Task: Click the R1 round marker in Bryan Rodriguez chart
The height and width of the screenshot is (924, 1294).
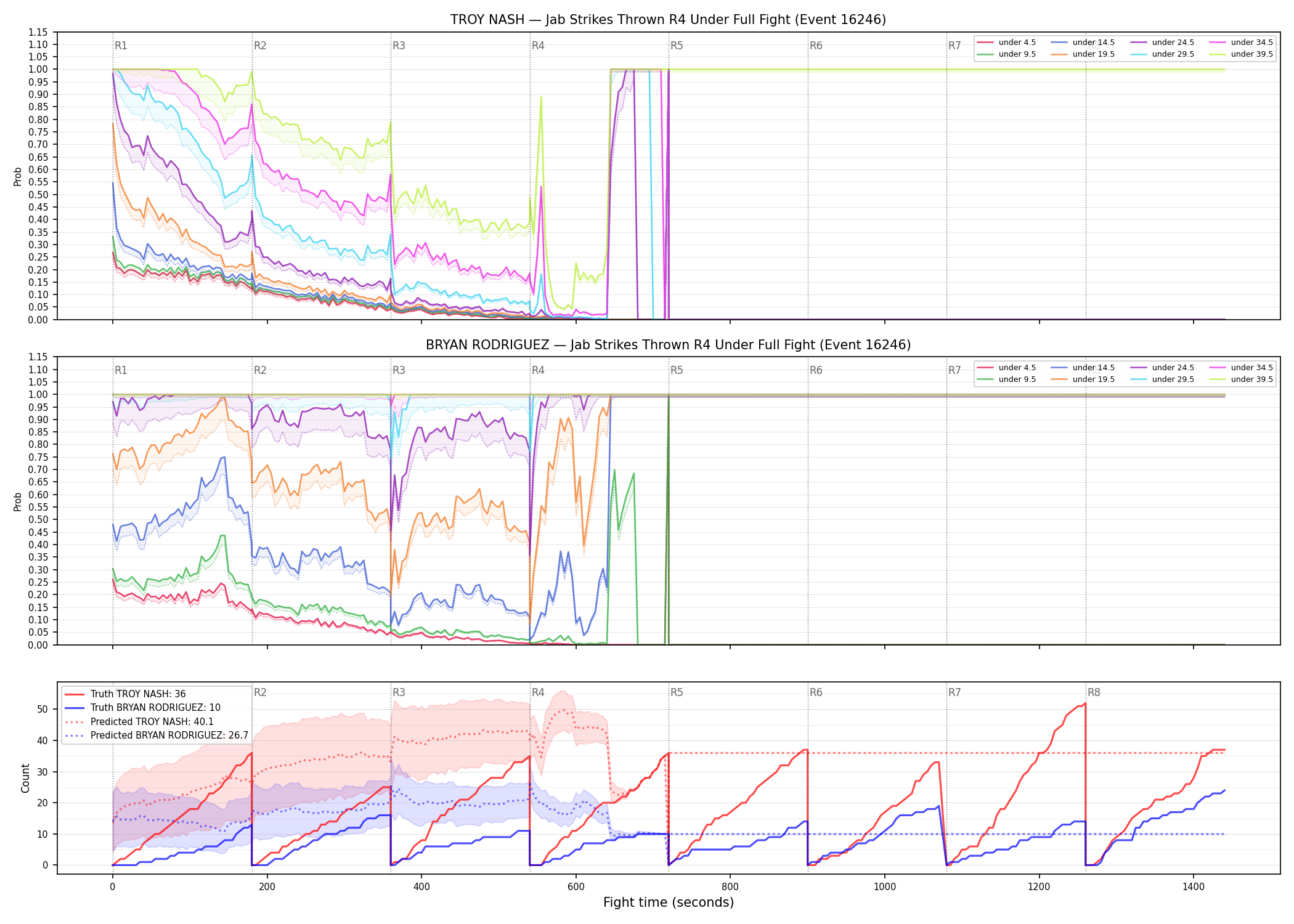Action: click(121, 370)
